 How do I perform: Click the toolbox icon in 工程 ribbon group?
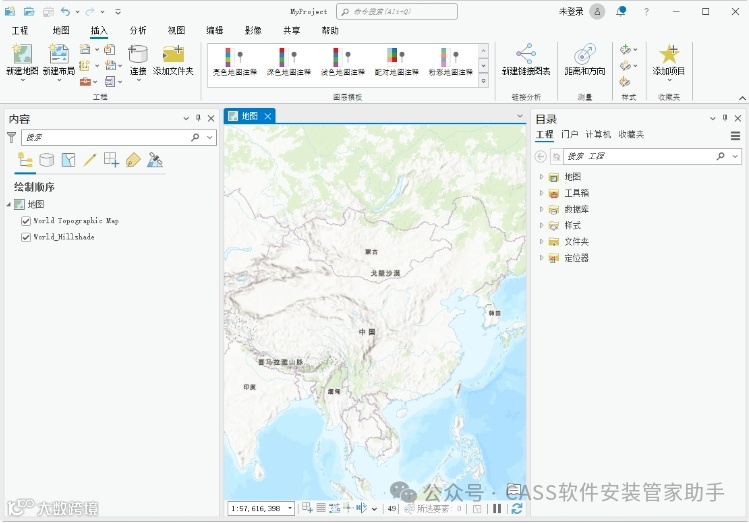tap(85, 82)
